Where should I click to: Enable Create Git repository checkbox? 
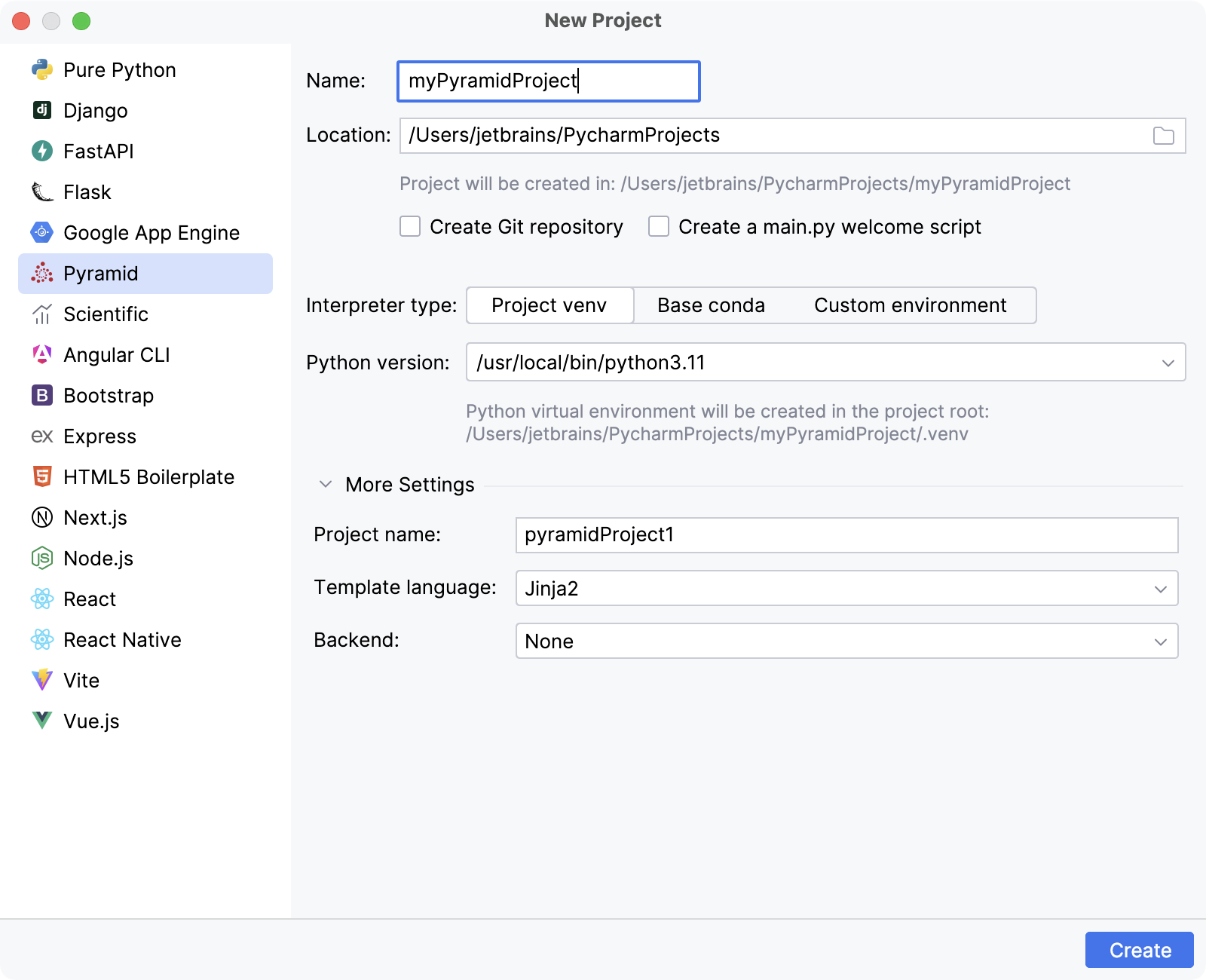tap(410, 227)
